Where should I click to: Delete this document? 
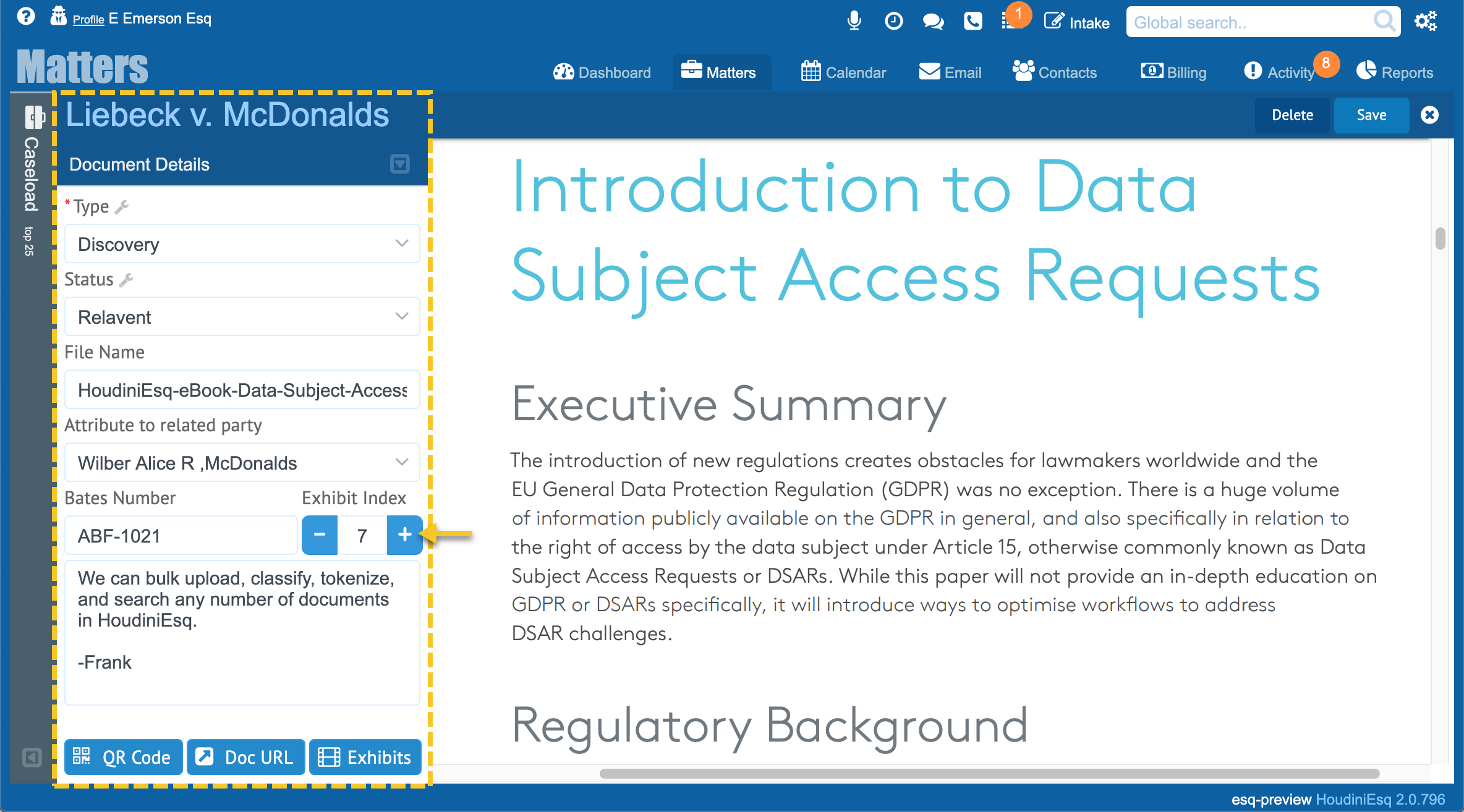(1292, 115)
